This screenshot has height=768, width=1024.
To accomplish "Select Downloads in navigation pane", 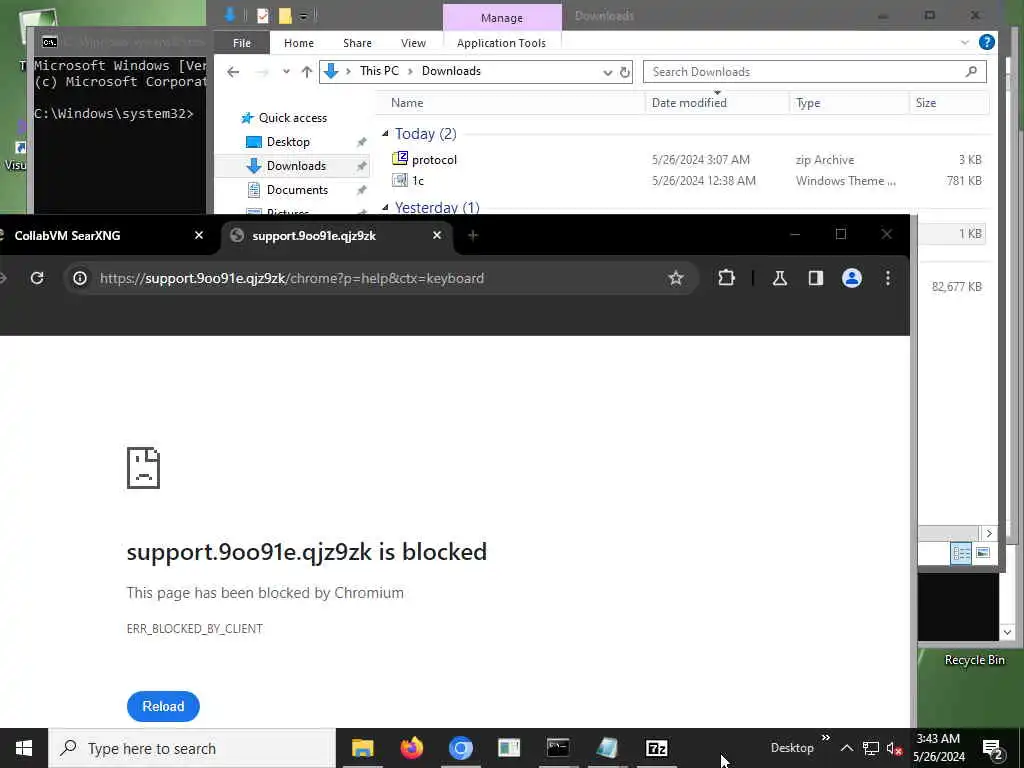I will pyautogui.click(x=296, y=166).
